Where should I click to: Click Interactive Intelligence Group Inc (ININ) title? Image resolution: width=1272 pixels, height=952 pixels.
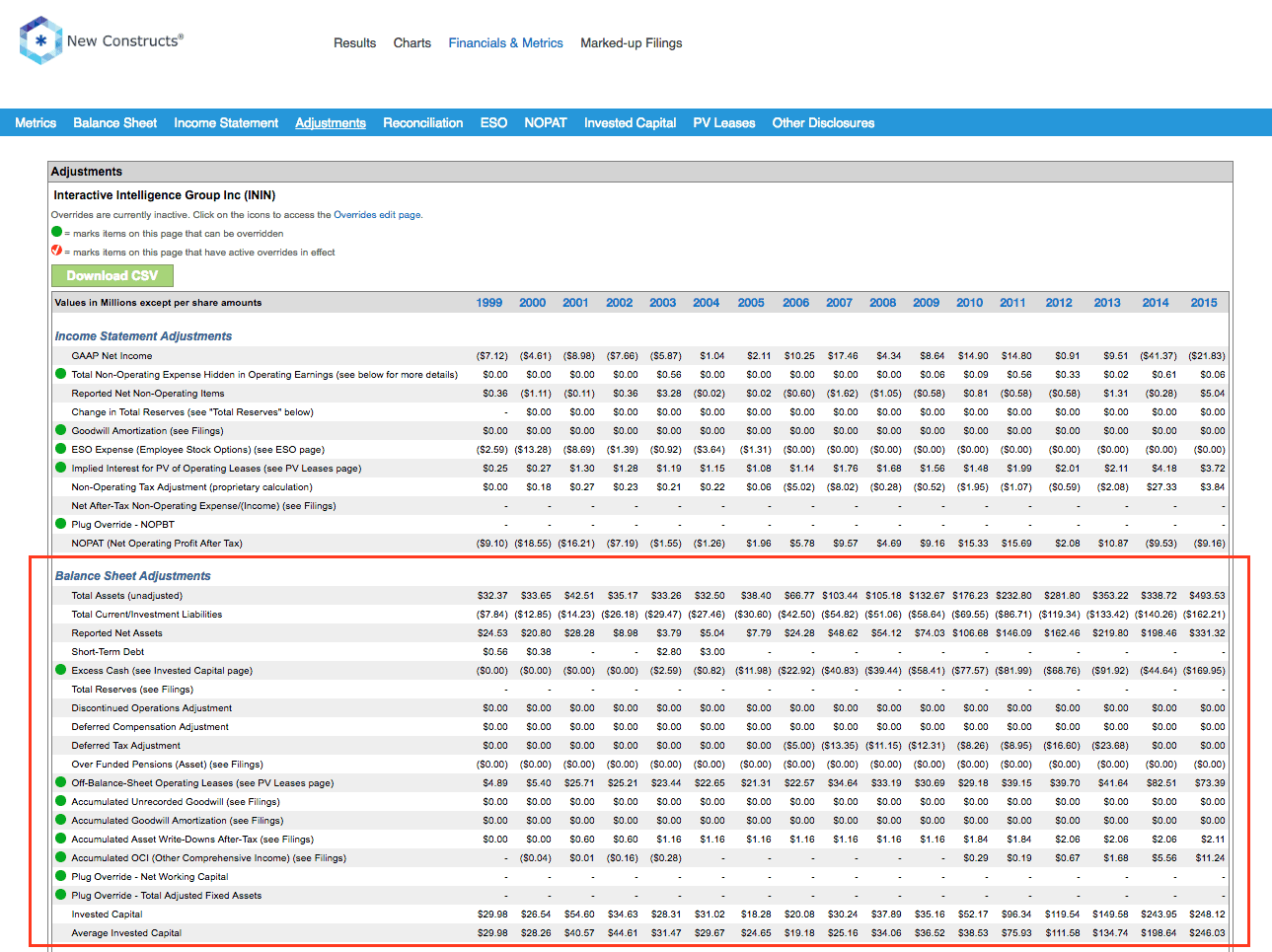[x=165, y=195]
